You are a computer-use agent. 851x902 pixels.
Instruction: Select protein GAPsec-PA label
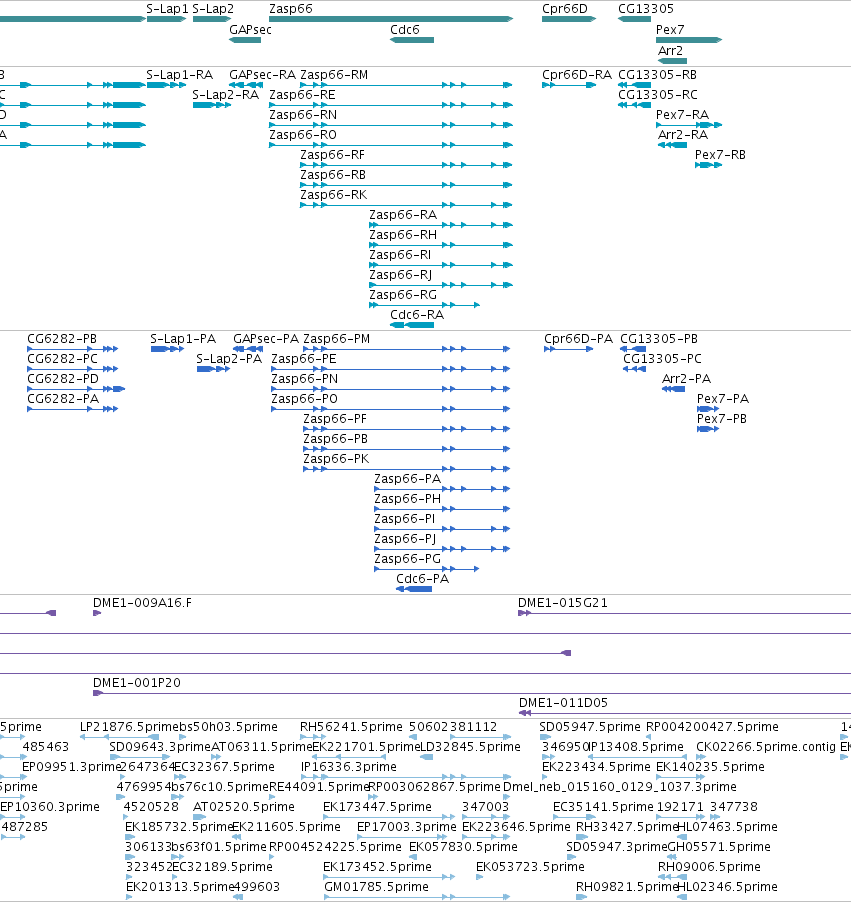pyautogui.click(x=266, y=339)
